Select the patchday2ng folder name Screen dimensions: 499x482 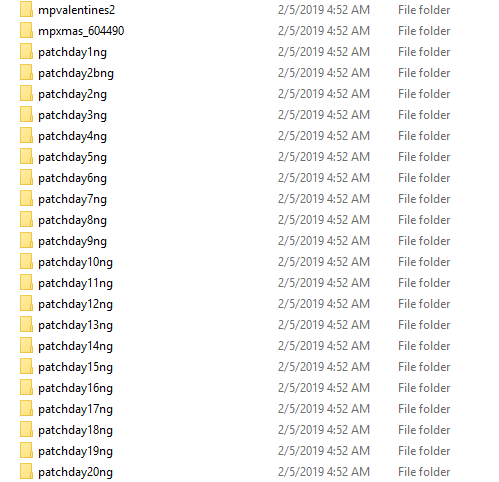tap(72, 94)
